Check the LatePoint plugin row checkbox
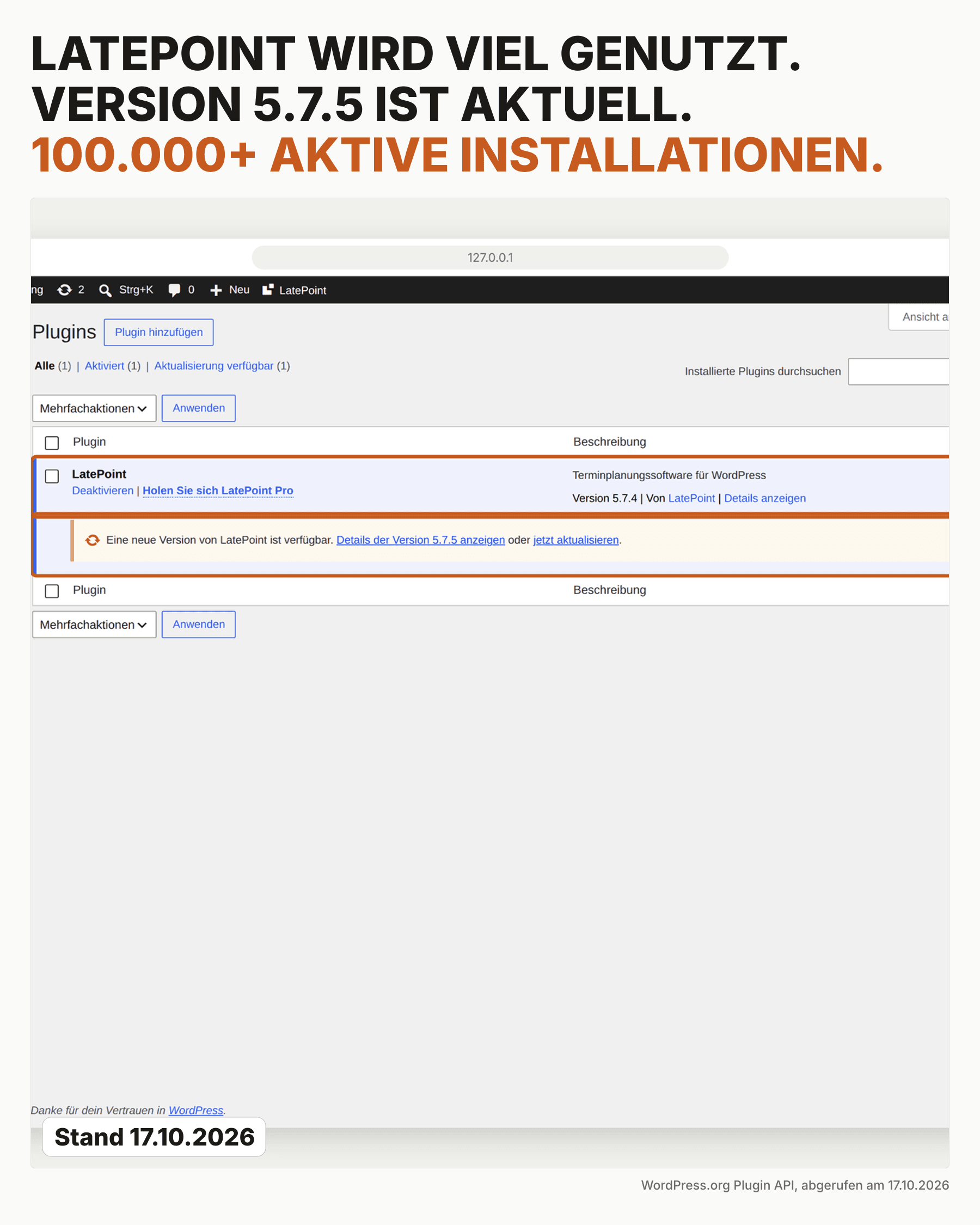This screenshot has width=980, height=1225. 52,476
